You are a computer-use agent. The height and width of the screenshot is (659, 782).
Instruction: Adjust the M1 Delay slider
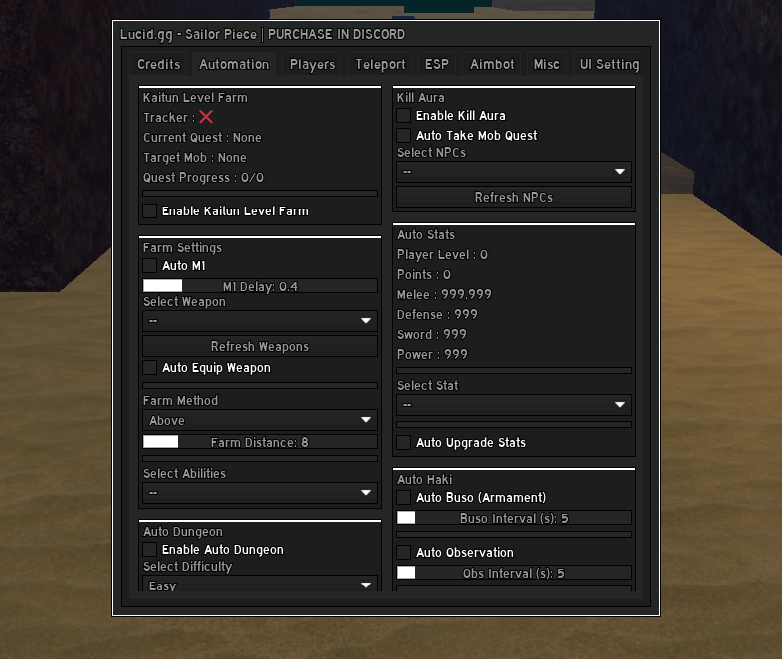click(x=260, y=286)
